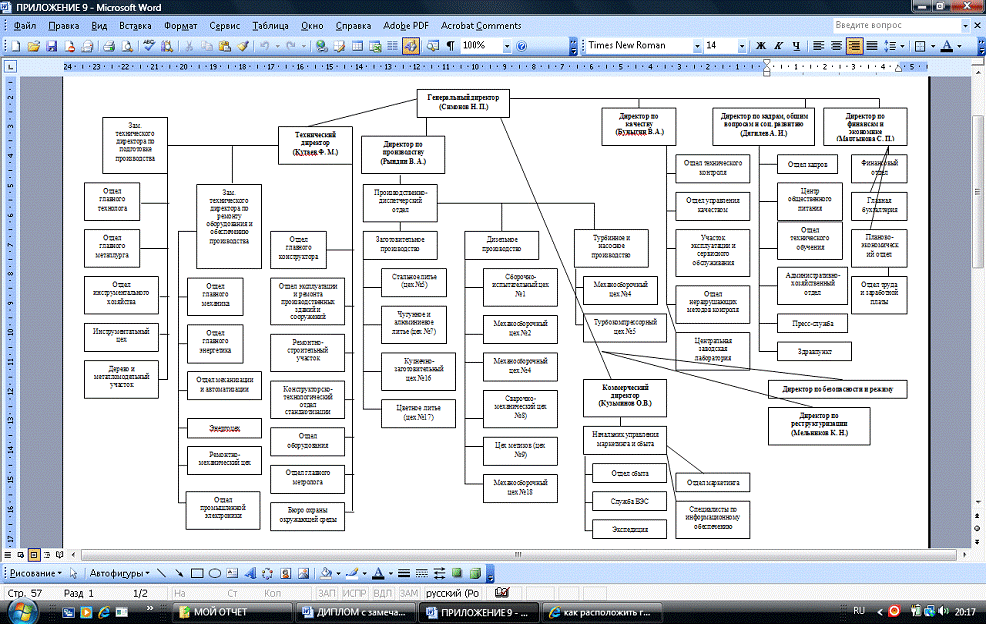This screenshot has height=624, width=986.
Task: Toggle Underline (Ч) formatting
Action: click(796, 46)
